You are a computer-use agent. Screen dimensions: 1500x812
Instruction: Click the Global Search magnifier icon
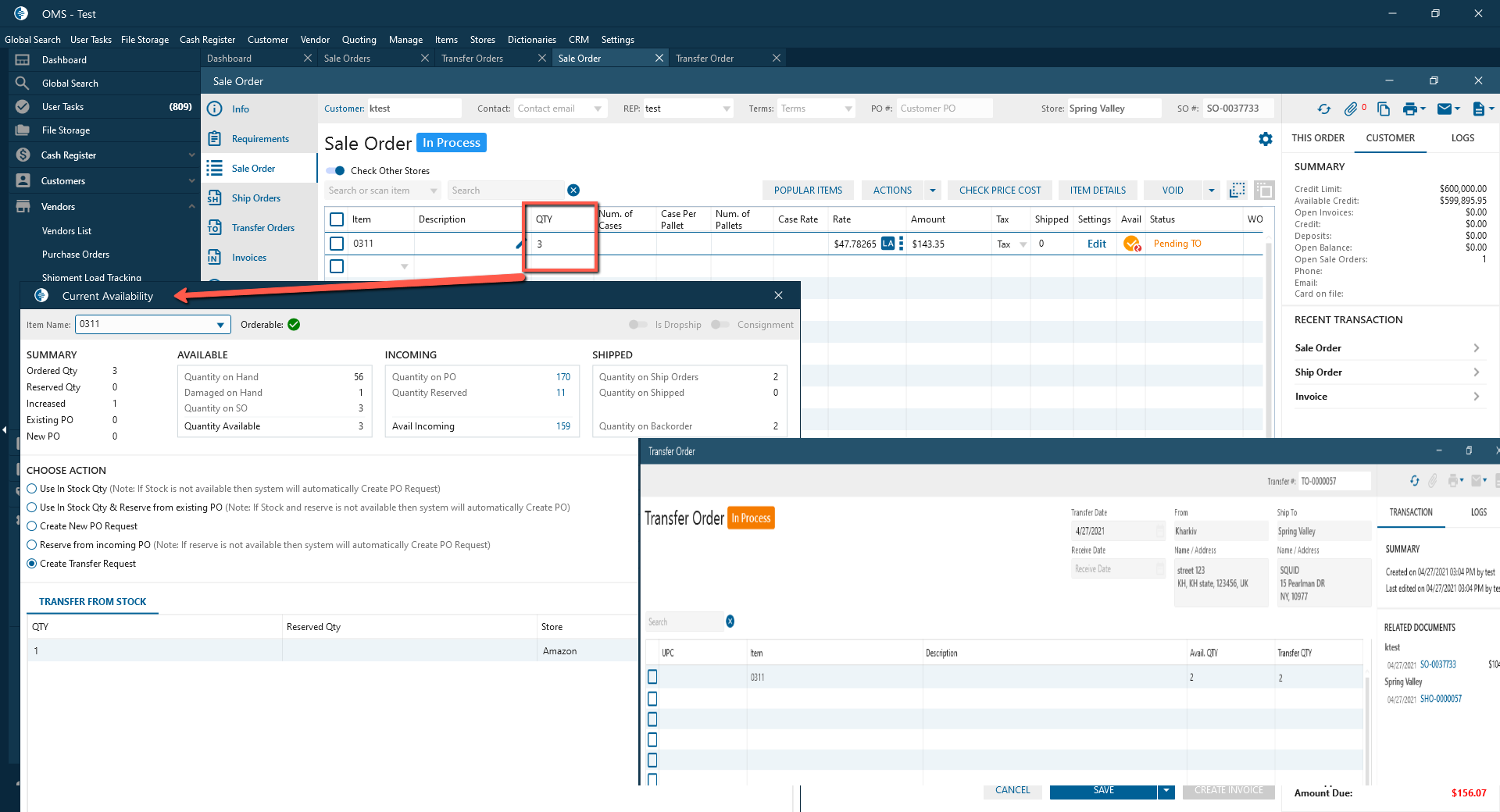(23, 84)
